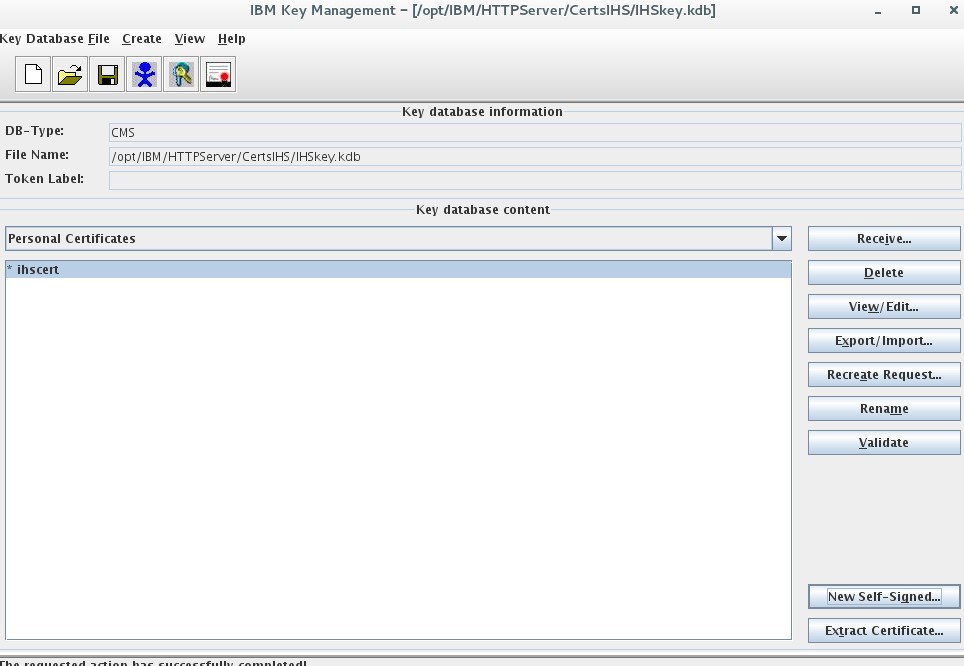Viewport: 964px width, 666px height.
Task: Click the DB-Type field showing CMS
Action: (x=535, y=132)
